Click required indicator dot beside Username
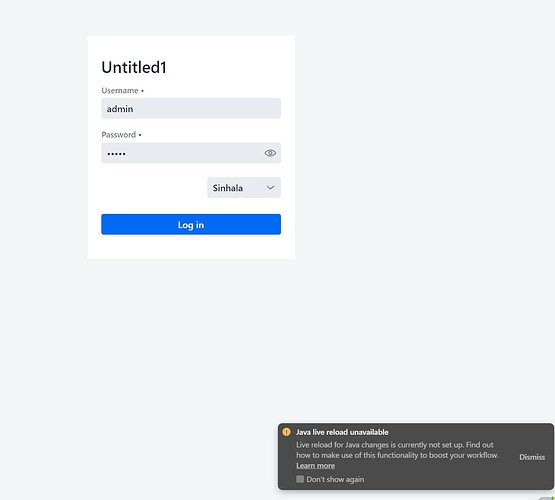 point(142,91)
